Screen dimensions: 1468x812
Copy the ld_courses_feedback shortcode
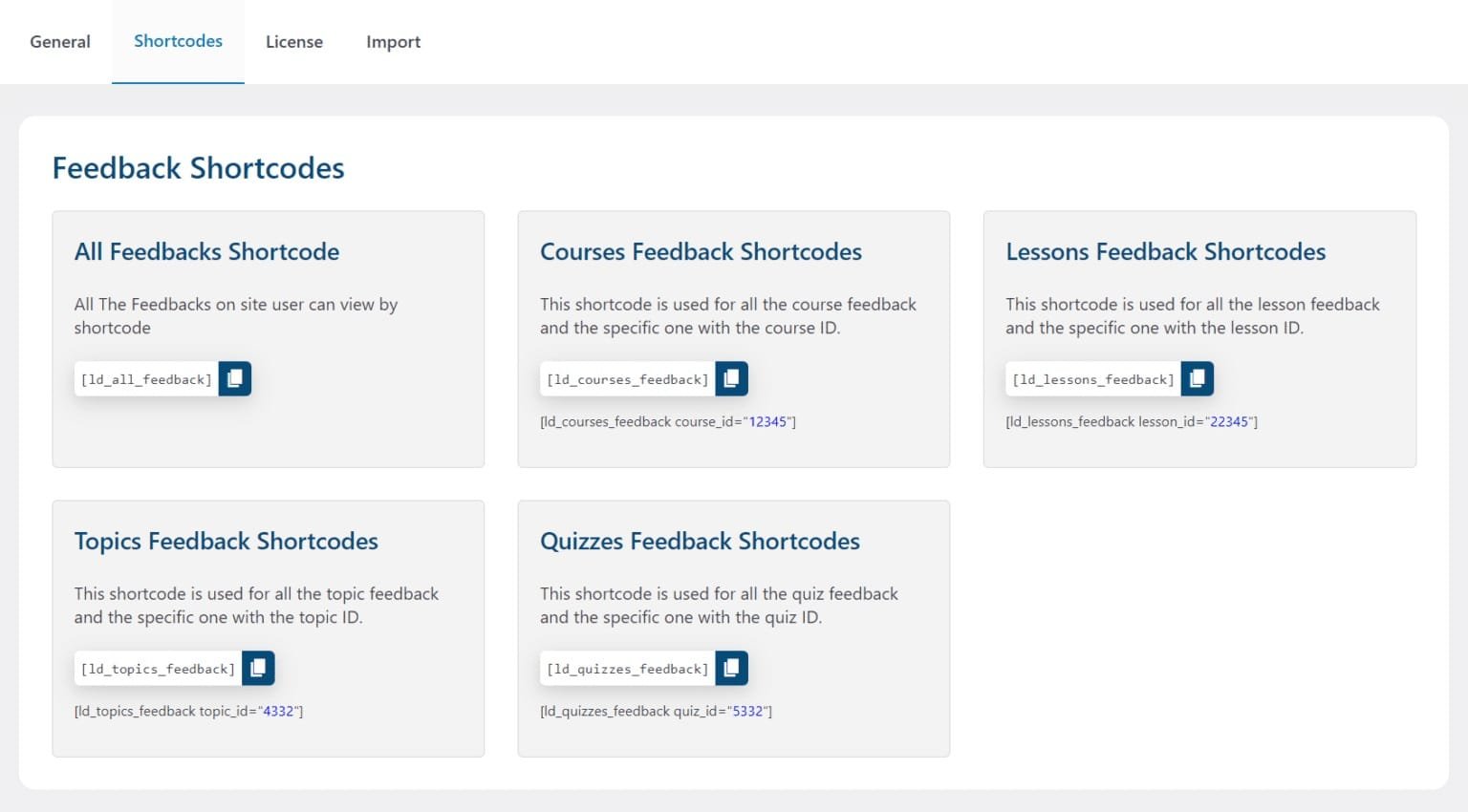pyautogui.click(x=731, y=379)
